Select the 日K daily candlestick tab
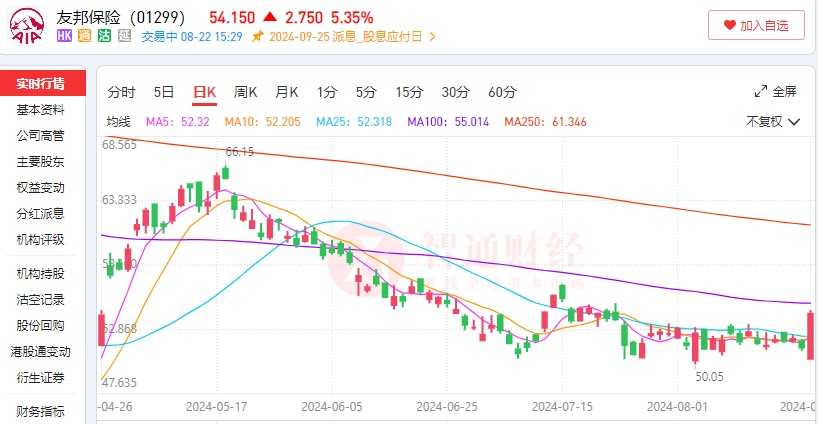 204,92
